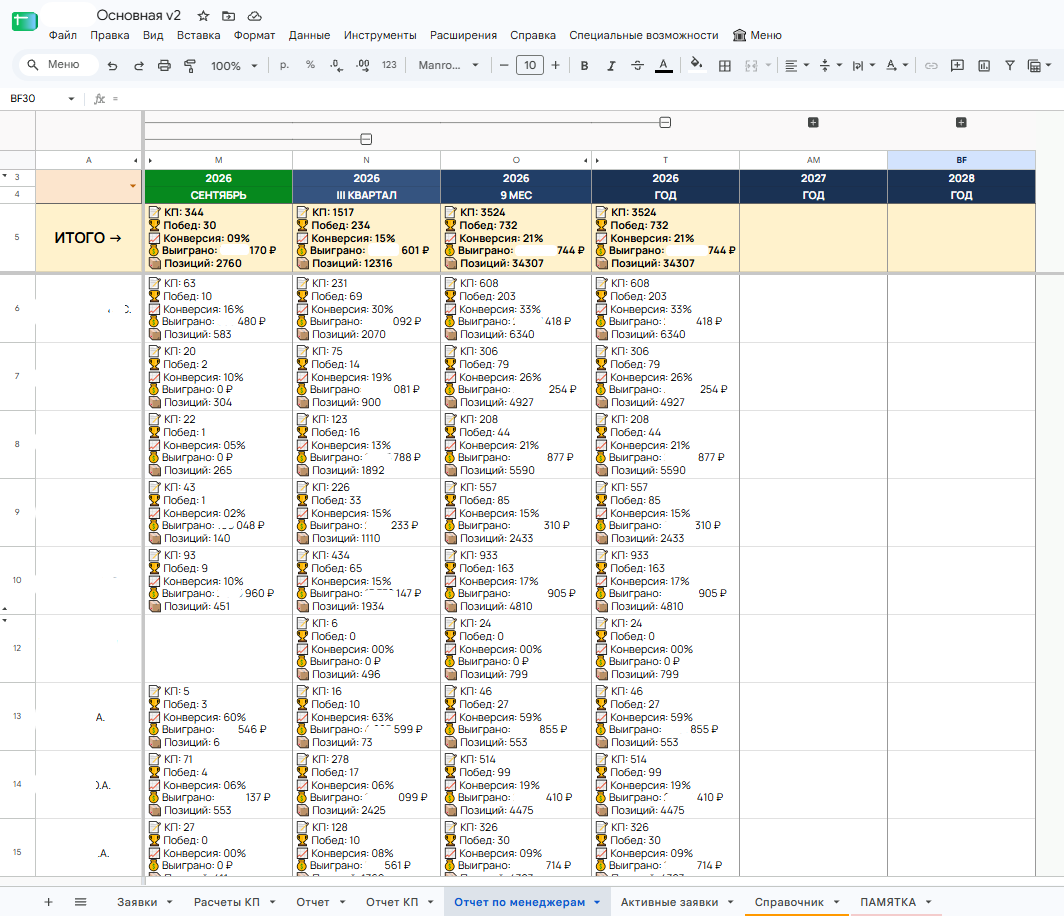Image resolution: width=1064 pixels, height=916 pixels.
Task: Toggle strikethrough formatting
Action: [637, 65]
